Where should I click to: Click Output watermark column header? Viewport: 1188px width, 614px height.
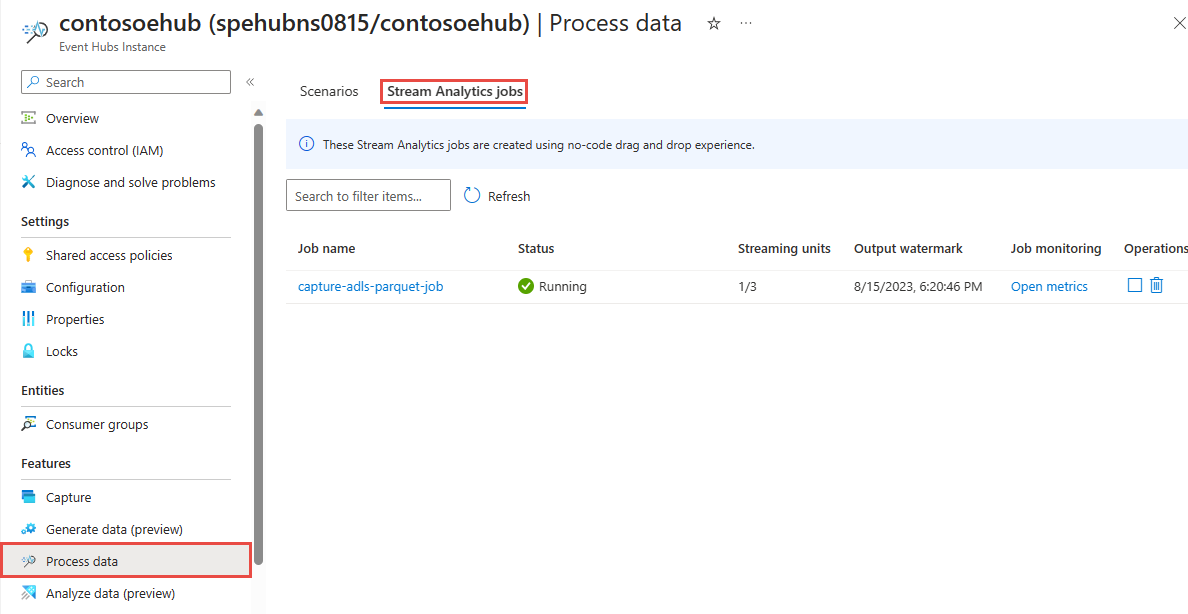click(908, 249)
